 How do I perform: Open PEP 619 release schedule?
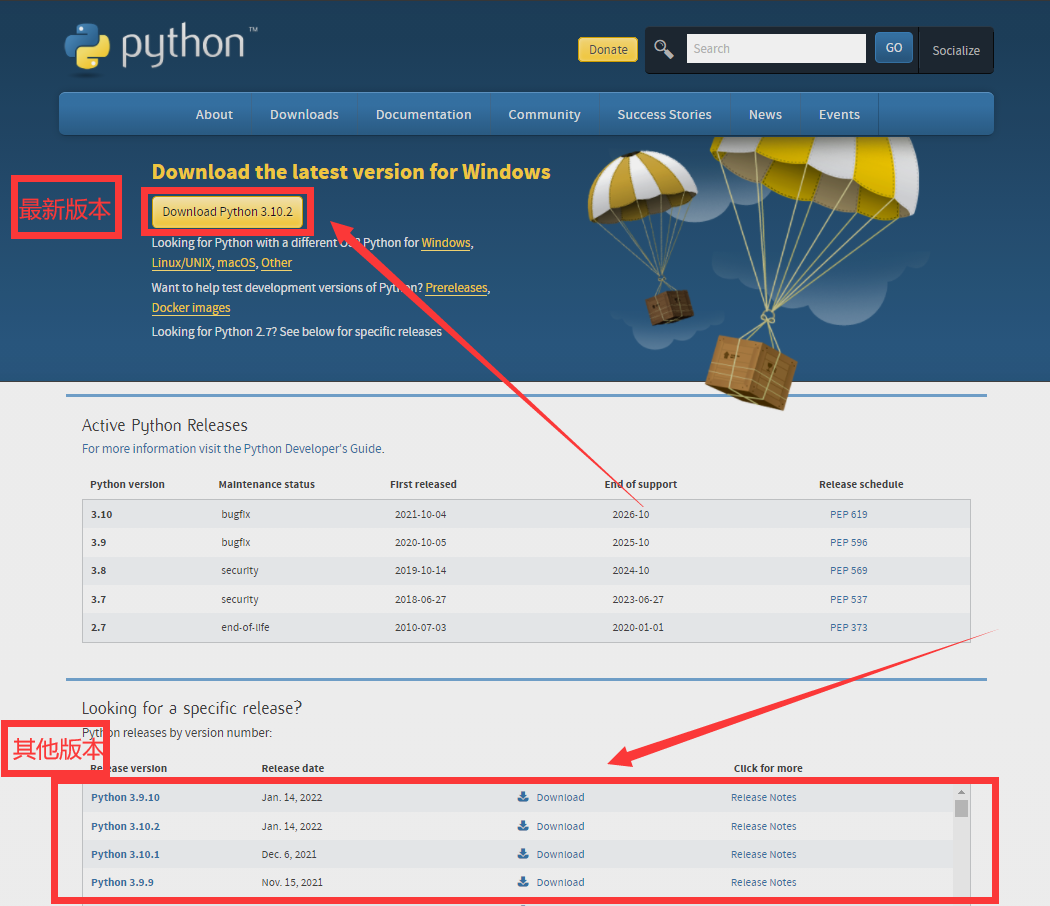(x=848, y=514)
